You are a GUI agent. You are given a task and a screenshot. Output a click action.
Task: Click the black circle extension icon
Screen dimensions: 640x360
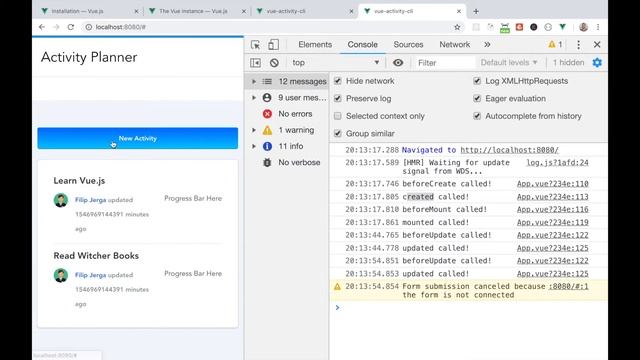(x=533, y=27)
